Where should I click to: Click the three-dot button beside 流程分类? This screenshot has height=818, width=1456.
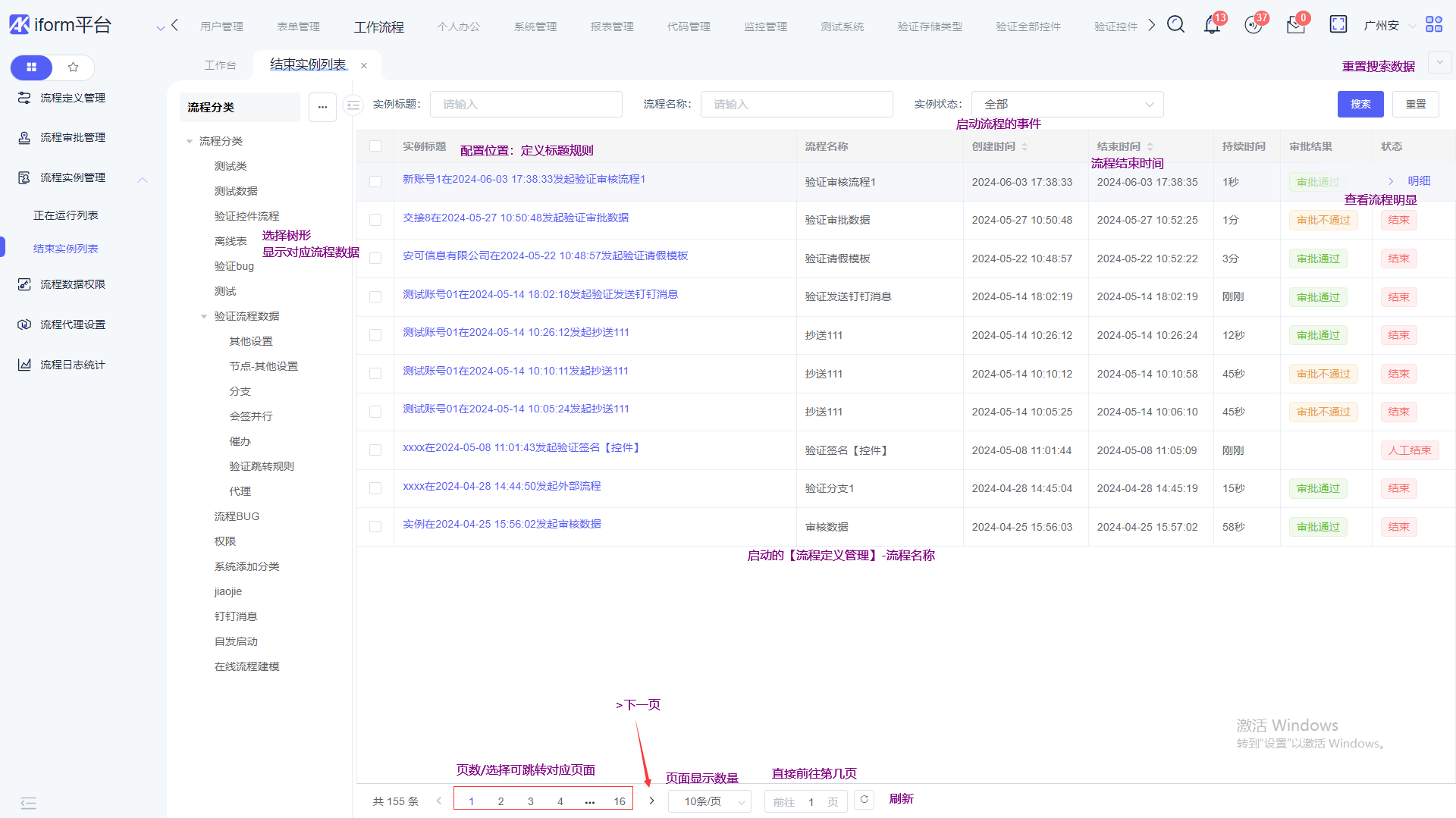[x=322, y=108]
